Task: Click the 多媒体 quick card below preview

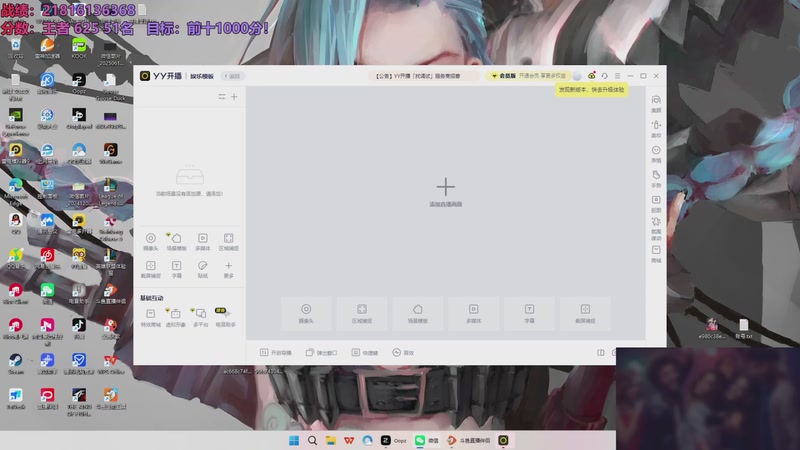Action: (x=473, y=313)
